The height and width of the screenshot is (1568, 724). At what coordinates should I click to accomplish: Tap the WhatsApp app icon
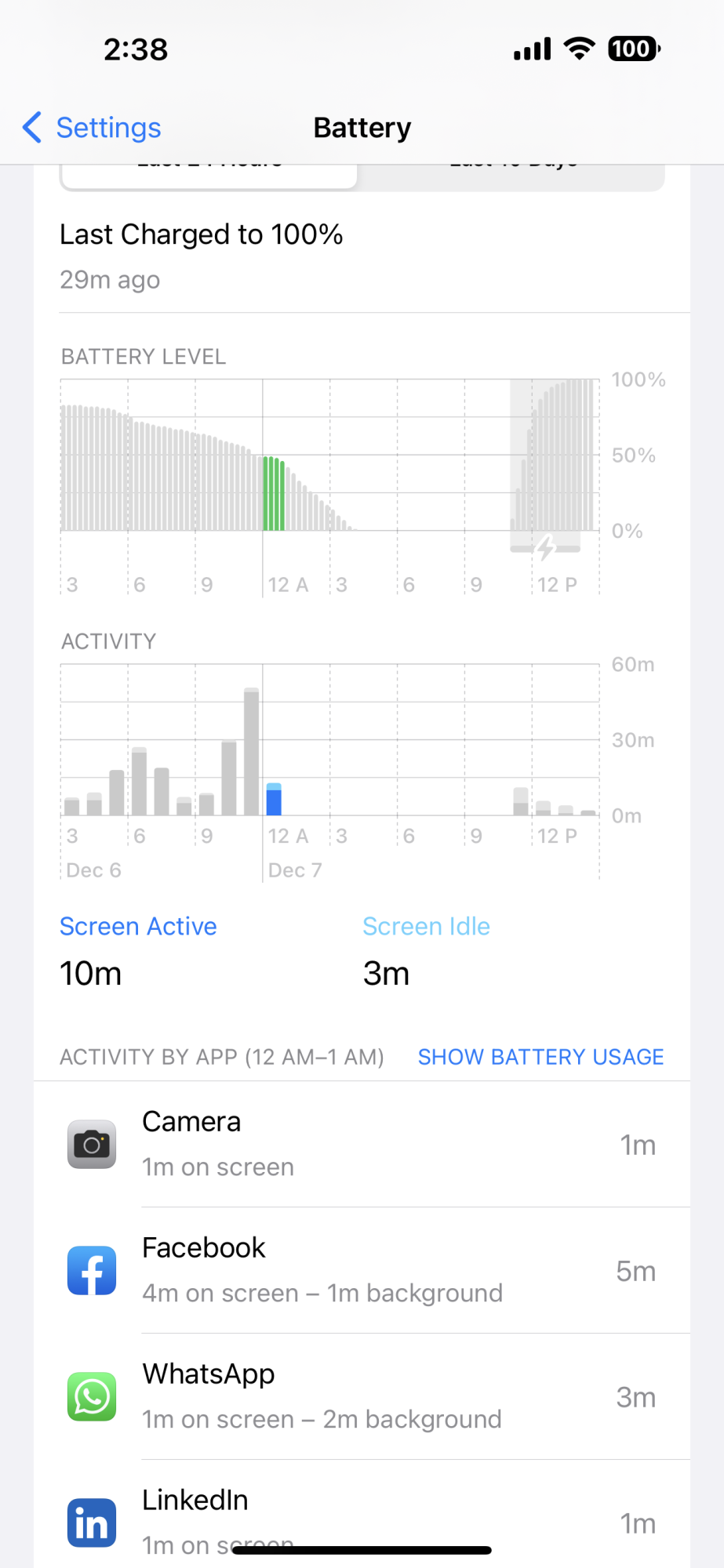[x=92, y=1397]
